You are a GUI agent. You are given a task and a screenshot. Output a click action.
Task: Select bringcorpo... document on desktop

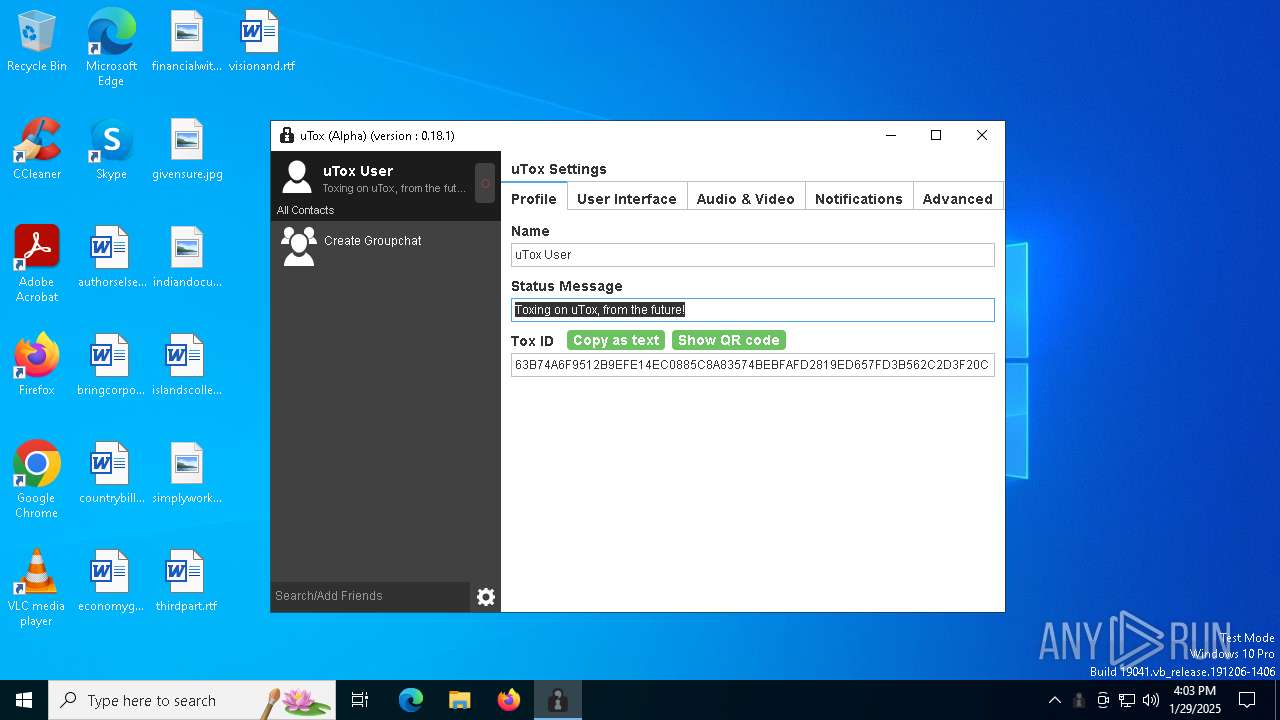coord(111,366)
